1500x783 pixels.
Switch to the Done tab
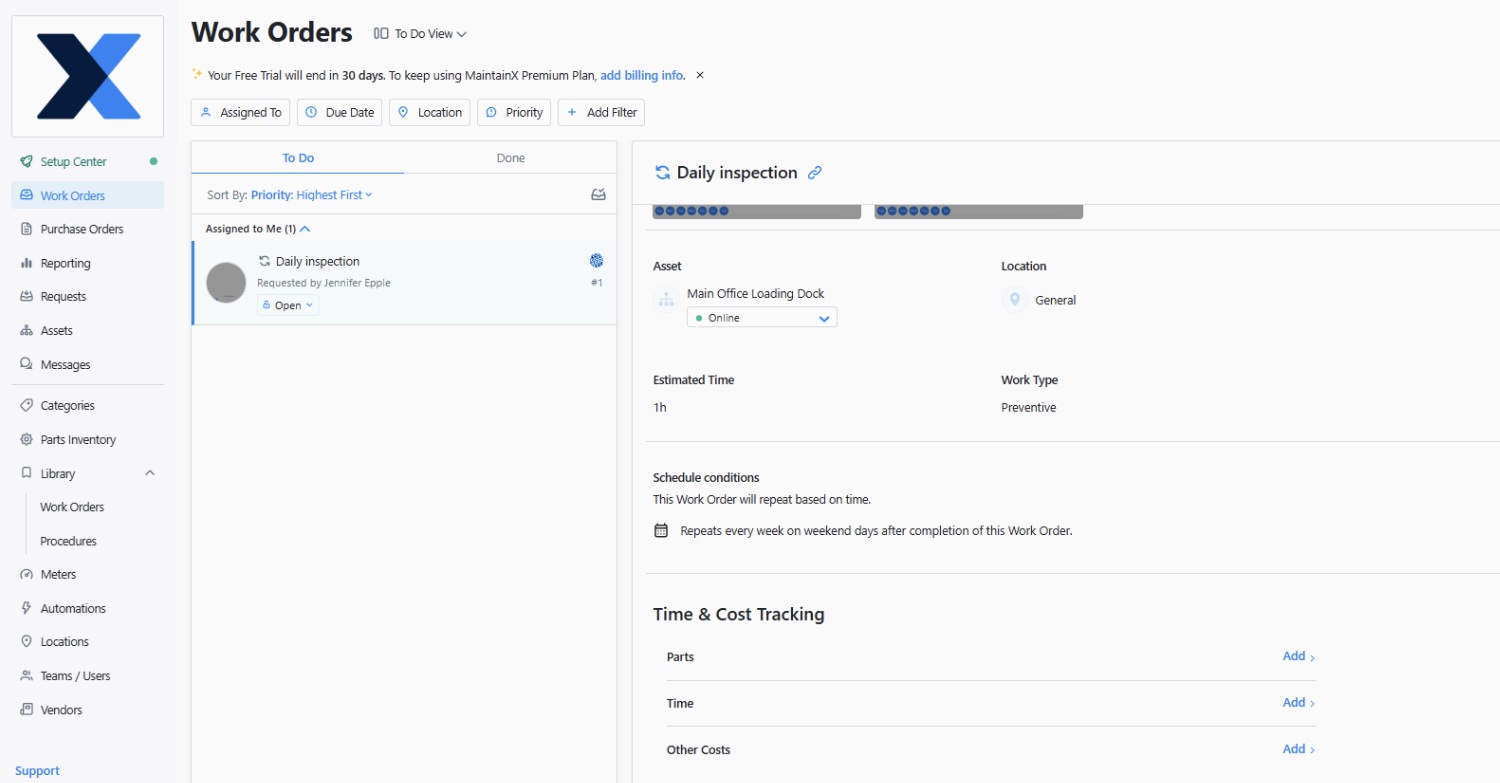pyautogui.click(x=510, y=157)
